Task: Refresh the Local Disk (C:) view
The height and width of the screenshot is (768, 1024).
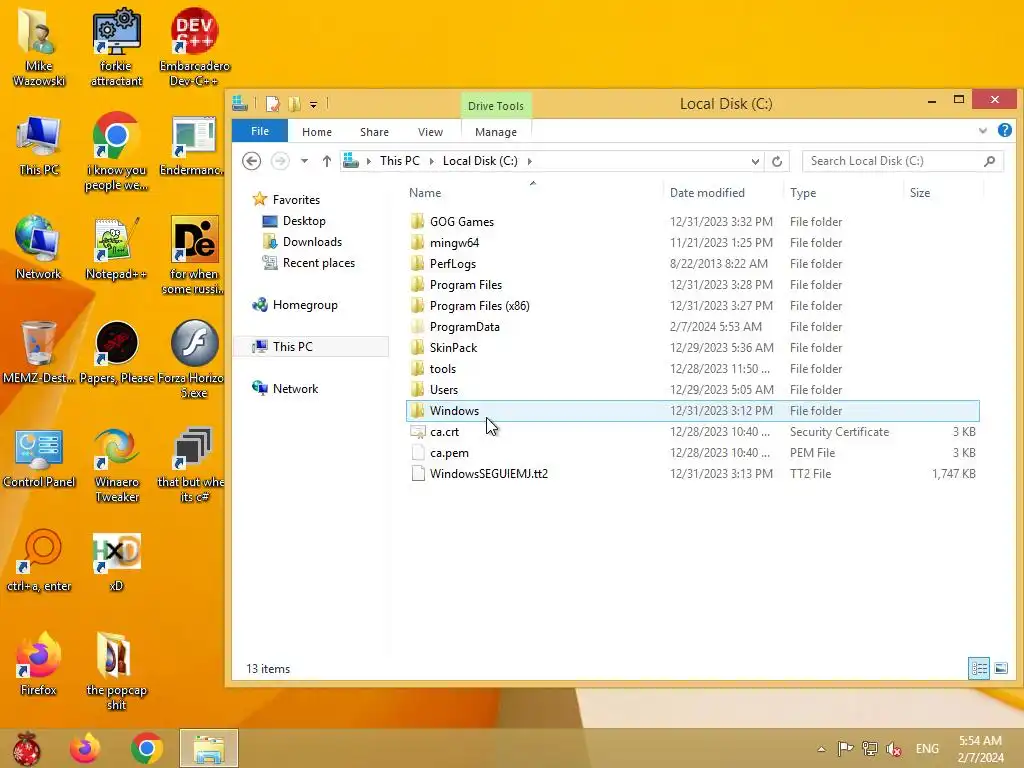Action: pos(776,161)
